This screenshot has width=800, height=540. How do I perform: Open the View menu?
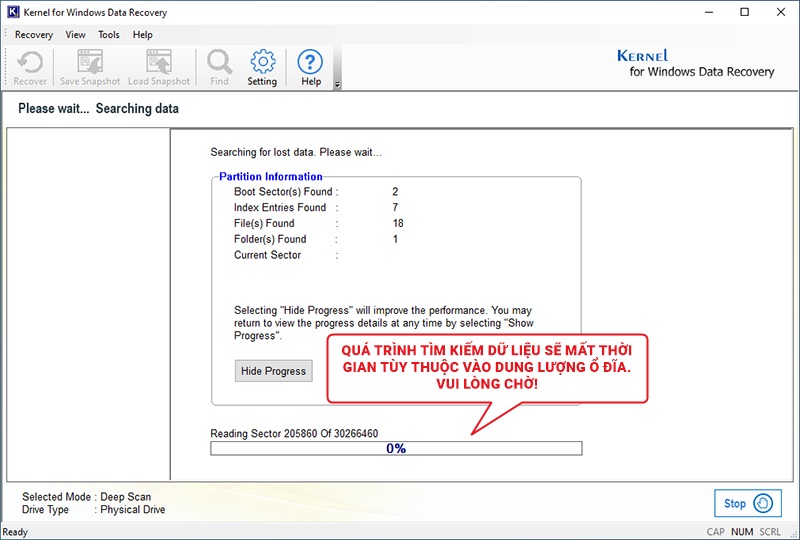(75, 35)
